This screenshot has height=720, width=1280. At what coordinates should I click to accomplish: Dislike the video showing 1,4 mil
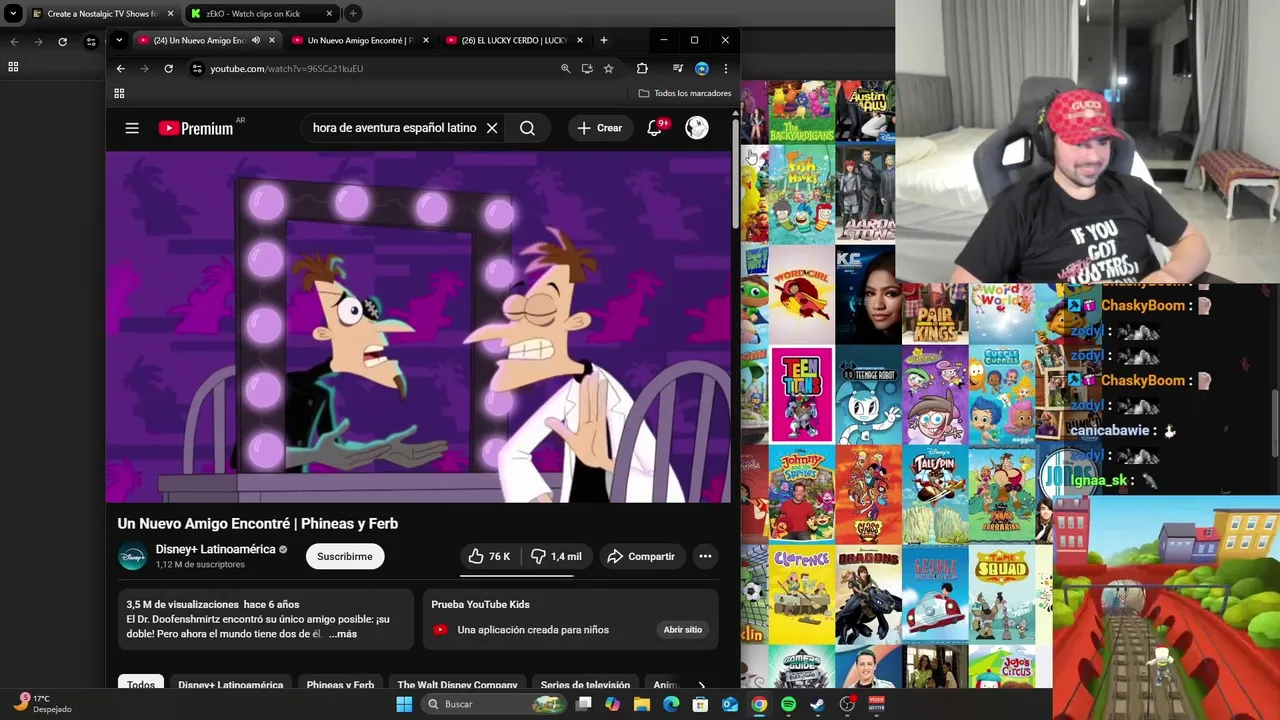click(556, 556)
